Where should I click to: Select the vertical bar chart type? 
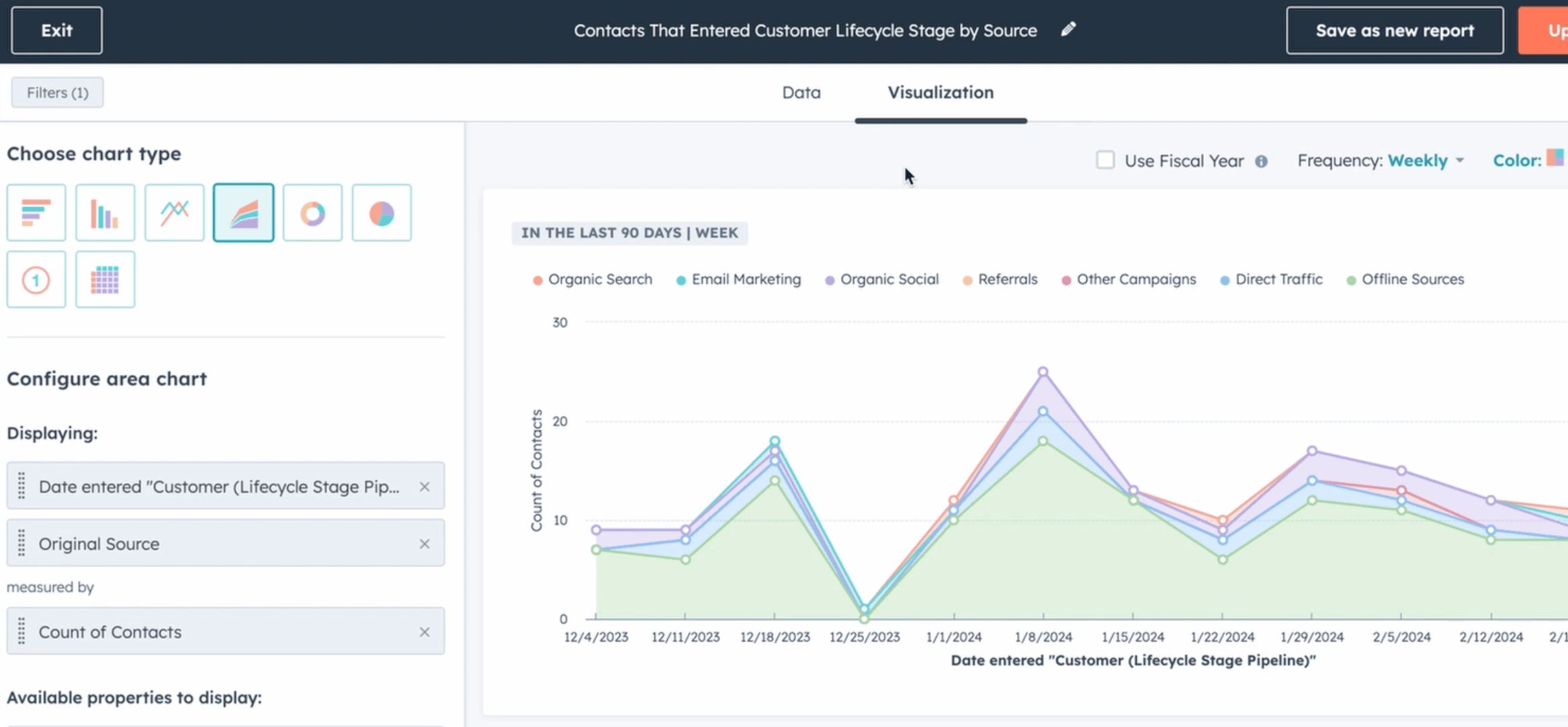point(105,212)
